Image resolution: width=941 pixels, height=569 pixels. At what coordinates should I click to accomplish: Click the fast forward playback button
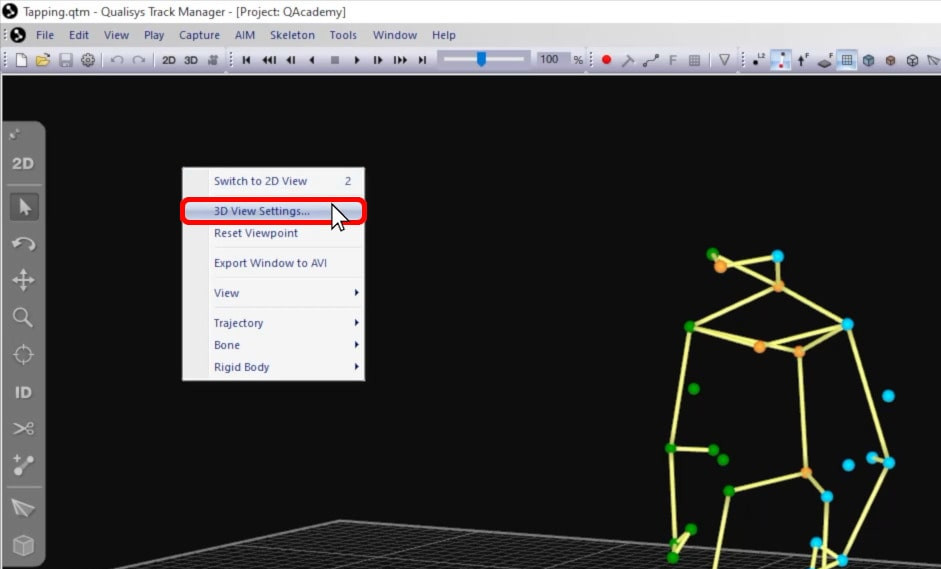click(x=400, y=60)
